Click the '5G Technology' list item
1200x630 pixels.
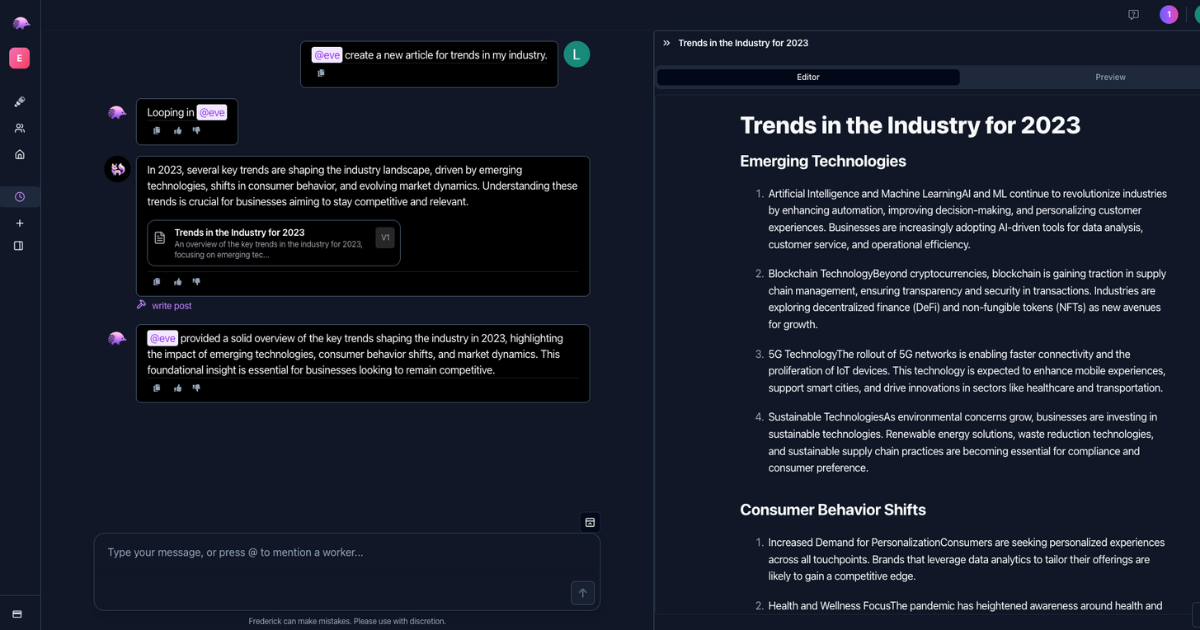click(x=968, y=371)
